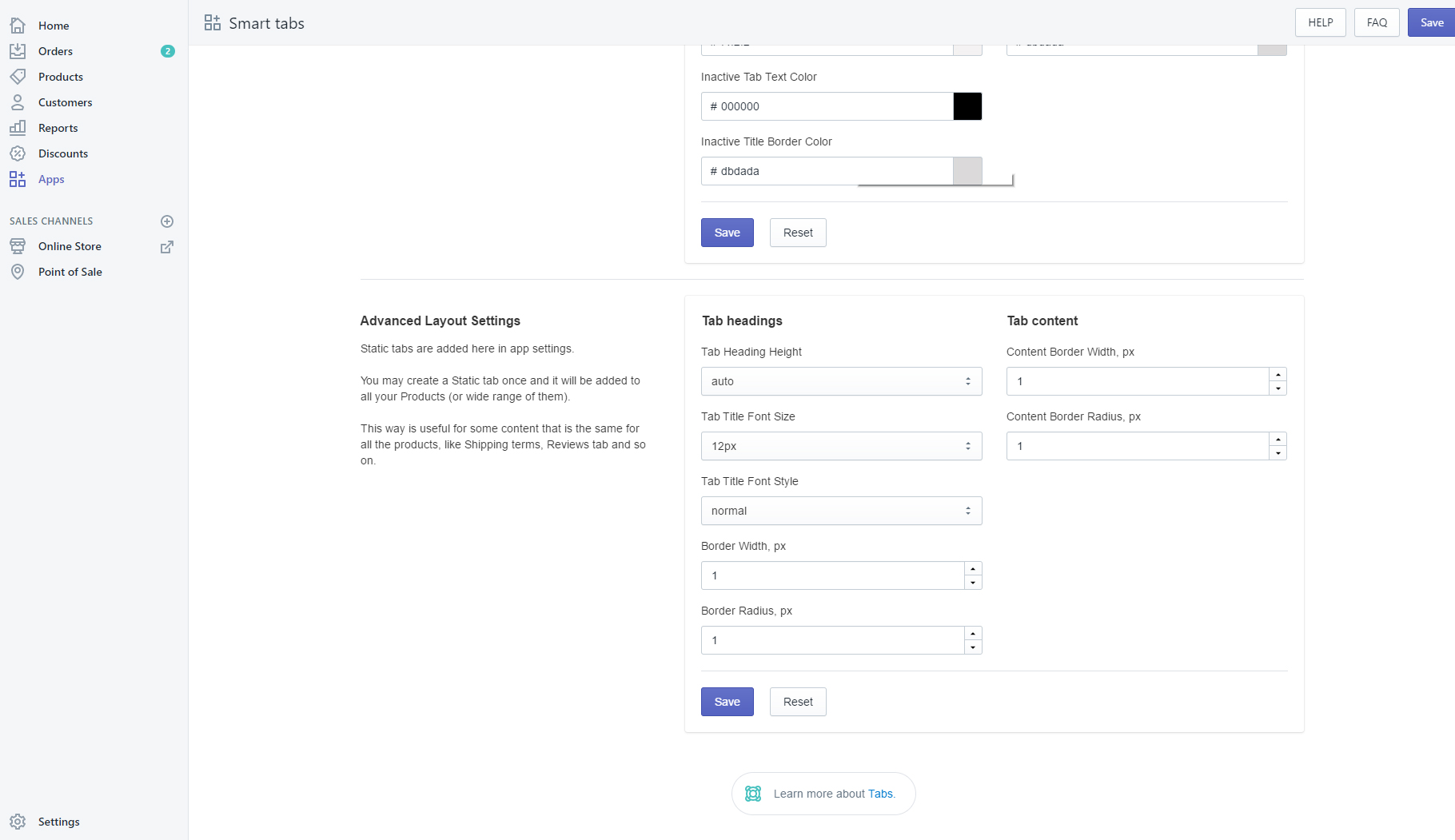Open the Tab Heading Height dropdown
This screenshot has width=1455, height=840.
click(x=840, y=381)
